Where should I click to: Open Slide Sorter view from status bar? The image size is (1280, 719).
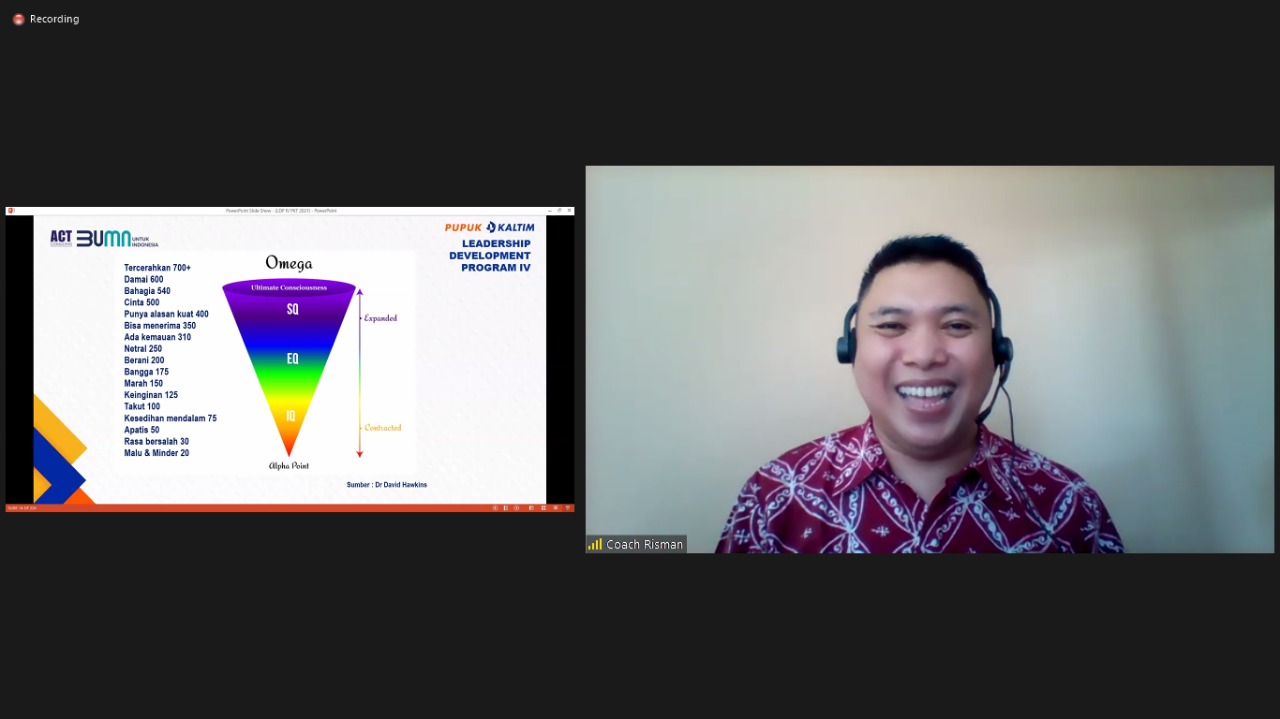(543, 508)
